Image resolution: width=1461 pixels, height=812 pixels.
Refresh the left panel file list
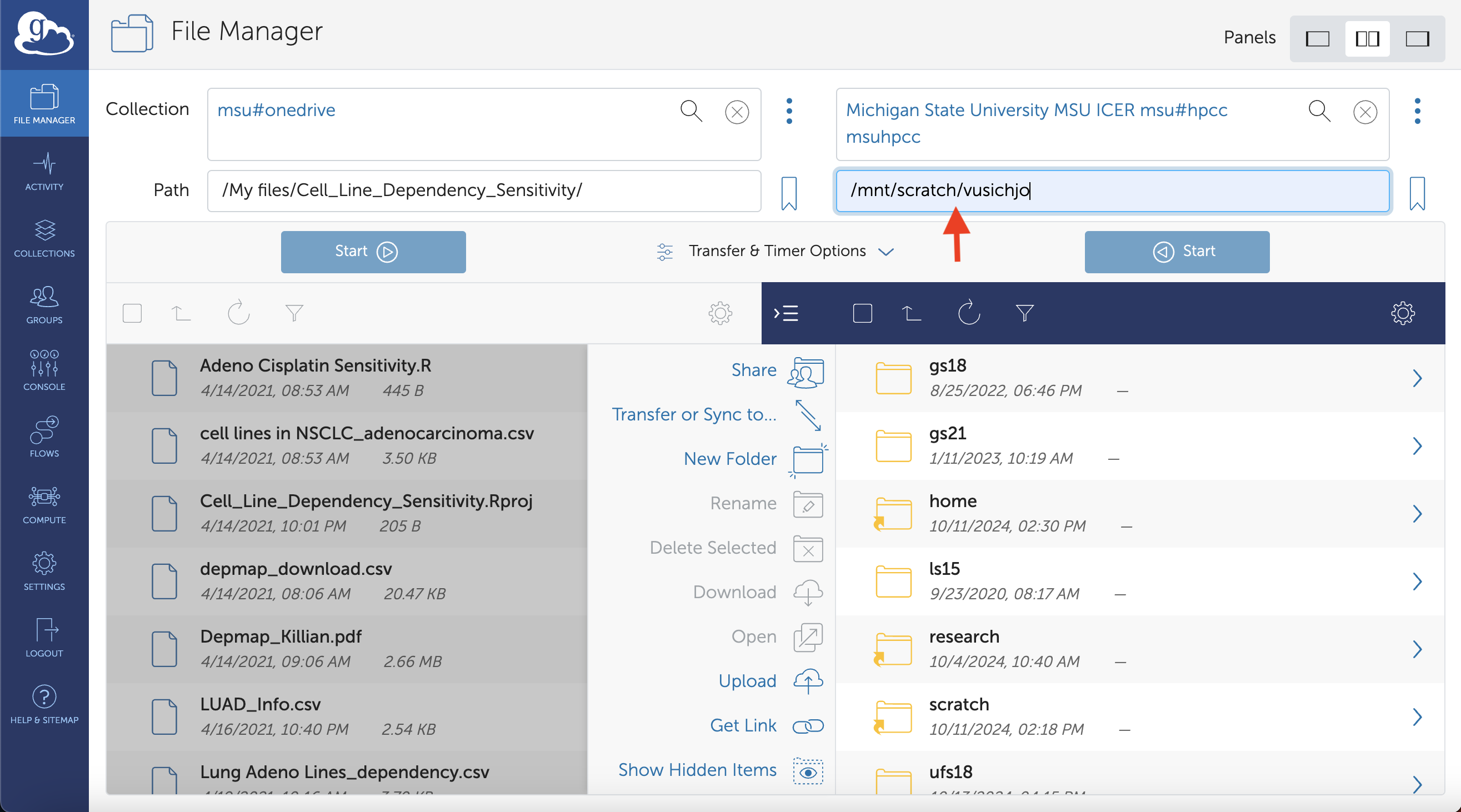point(238,312)
